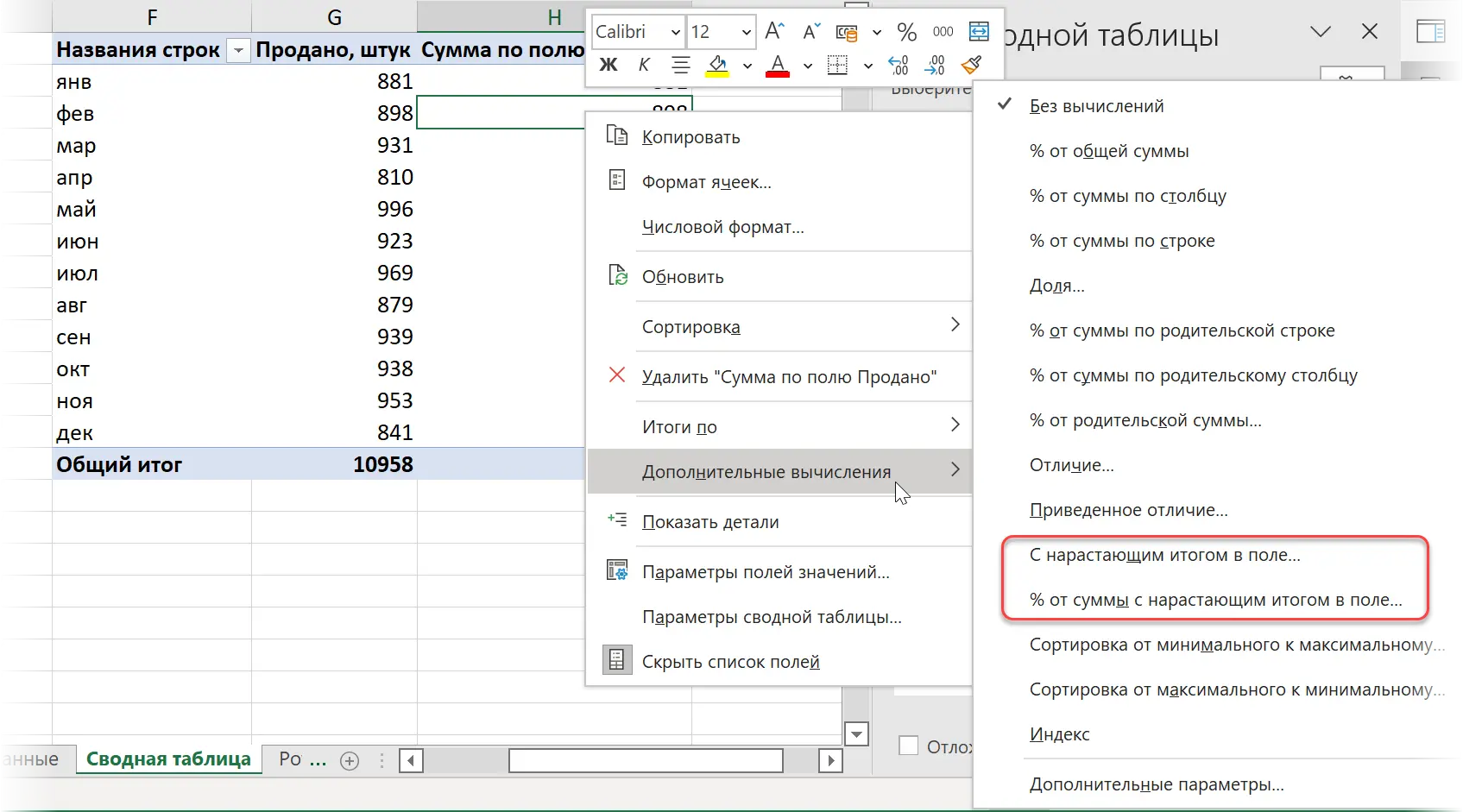Choose Копировать from context menu

tap(779, 137)
